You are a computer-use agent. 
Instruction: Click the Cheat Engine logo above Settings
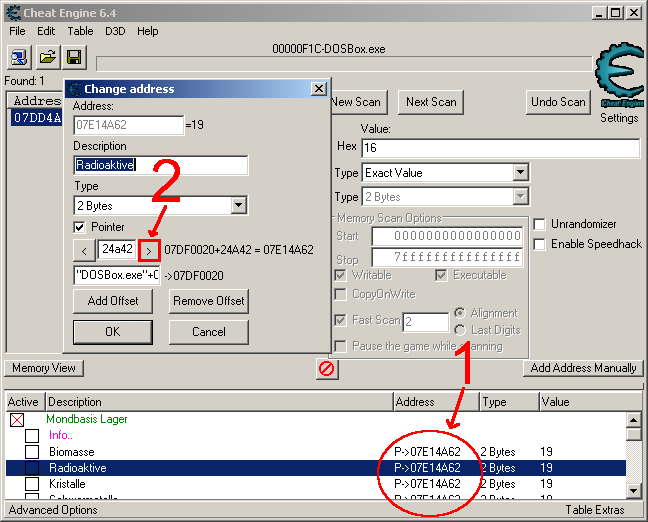click(x=619, y=74)
